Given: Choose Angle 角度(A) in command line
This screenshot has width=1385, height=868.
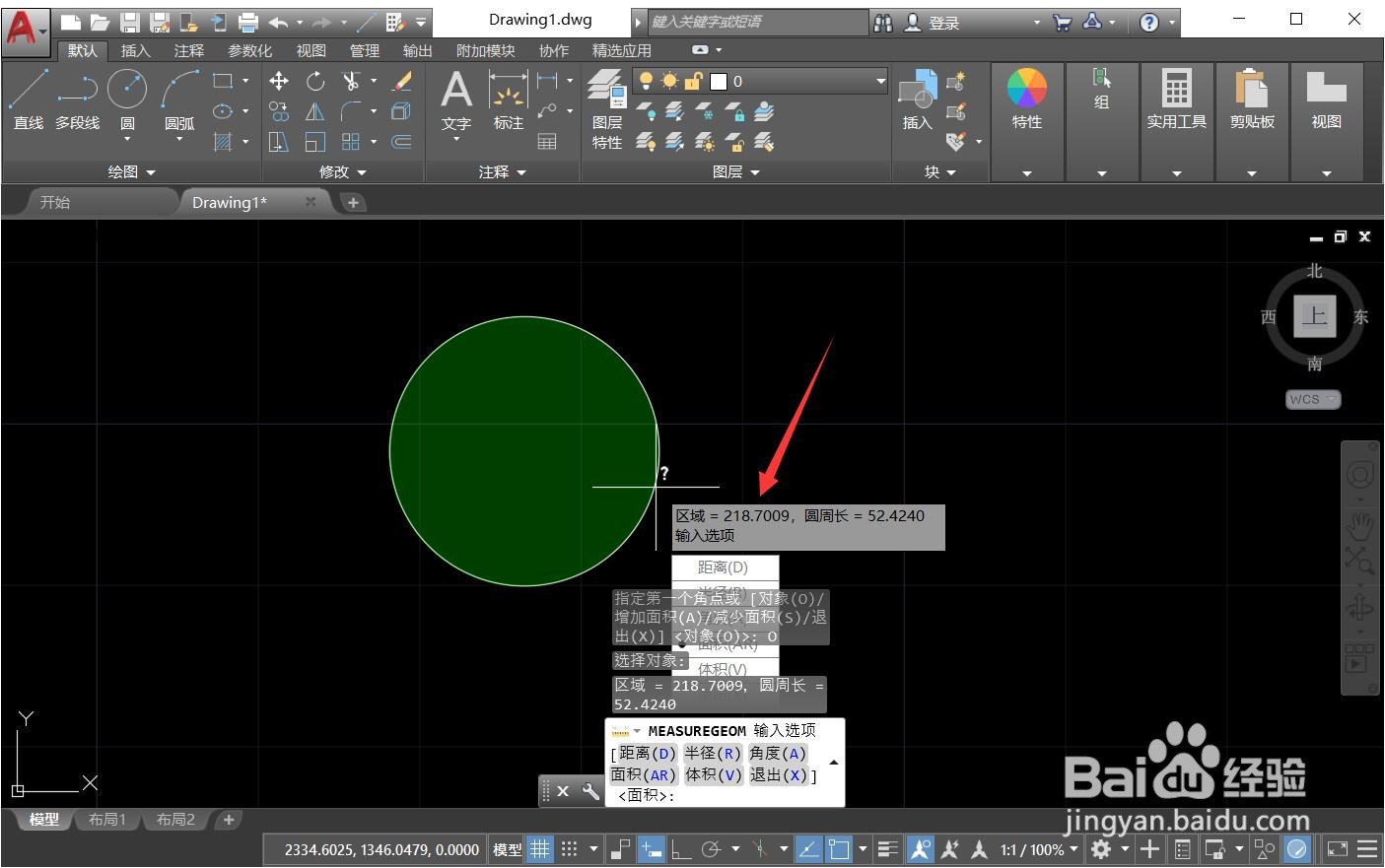Looking at the screenshot, I should pos(778,754).
